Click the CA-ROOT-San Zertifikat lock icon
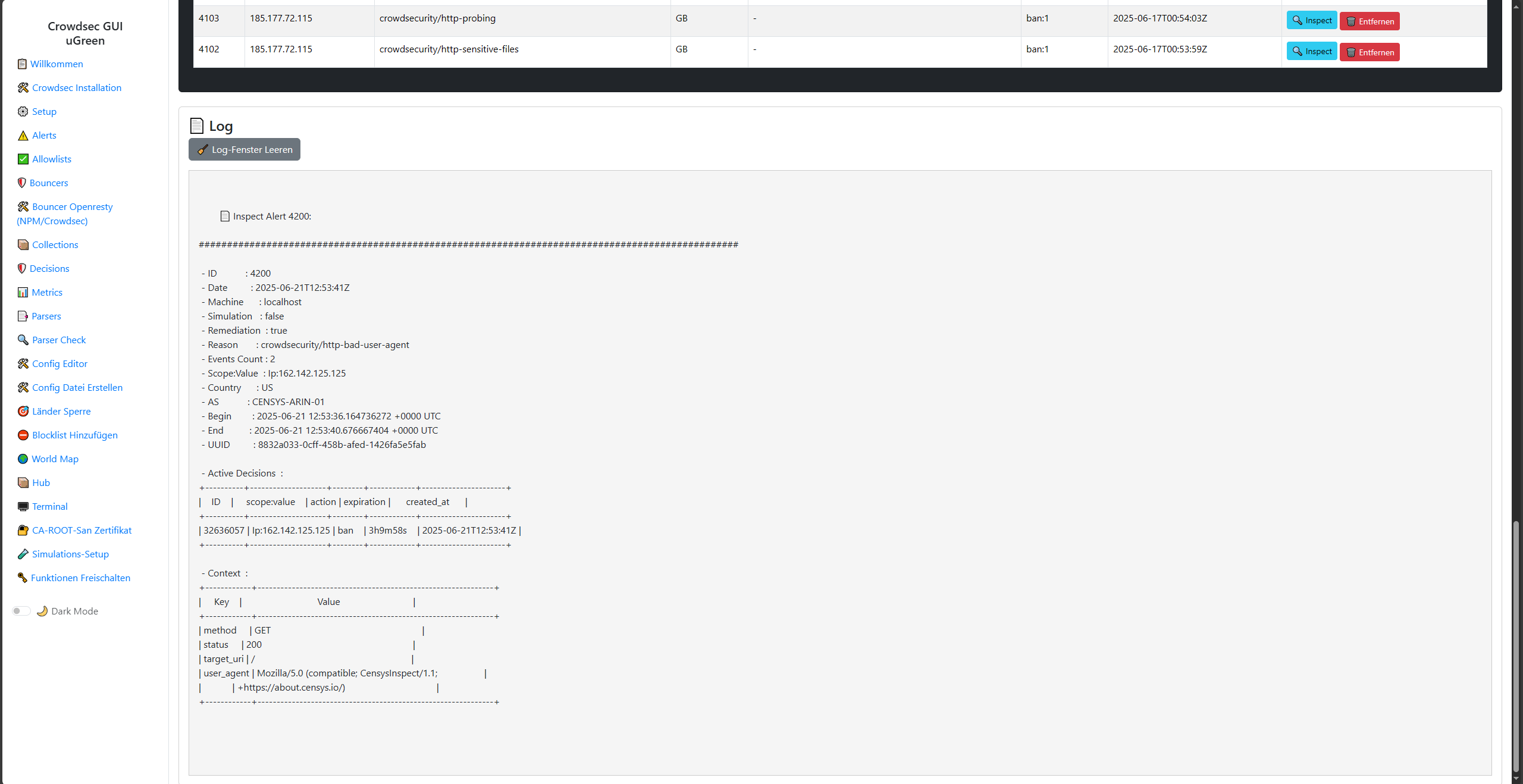 click(23, 530)
